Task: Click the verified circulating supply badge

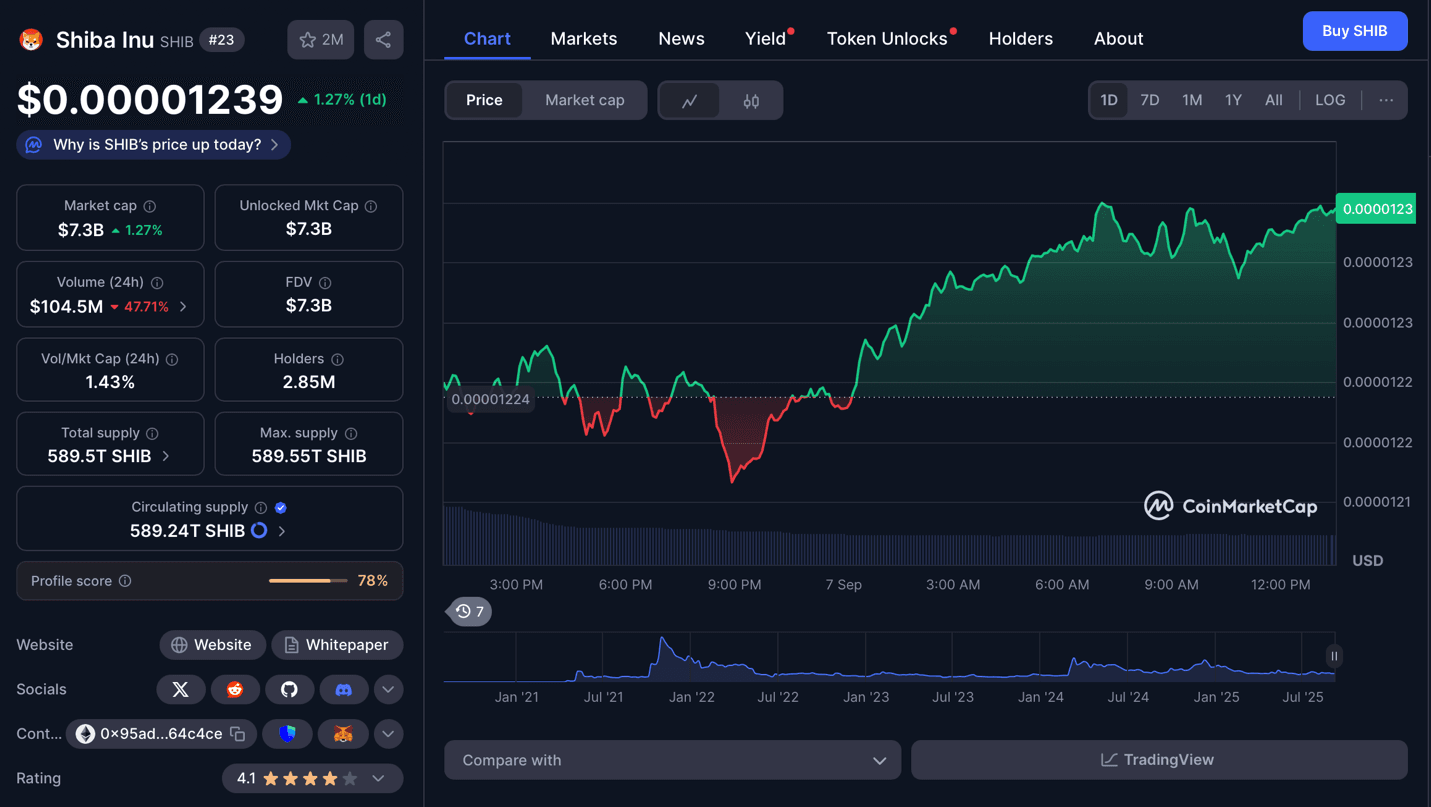Action: tap(281, 507)
